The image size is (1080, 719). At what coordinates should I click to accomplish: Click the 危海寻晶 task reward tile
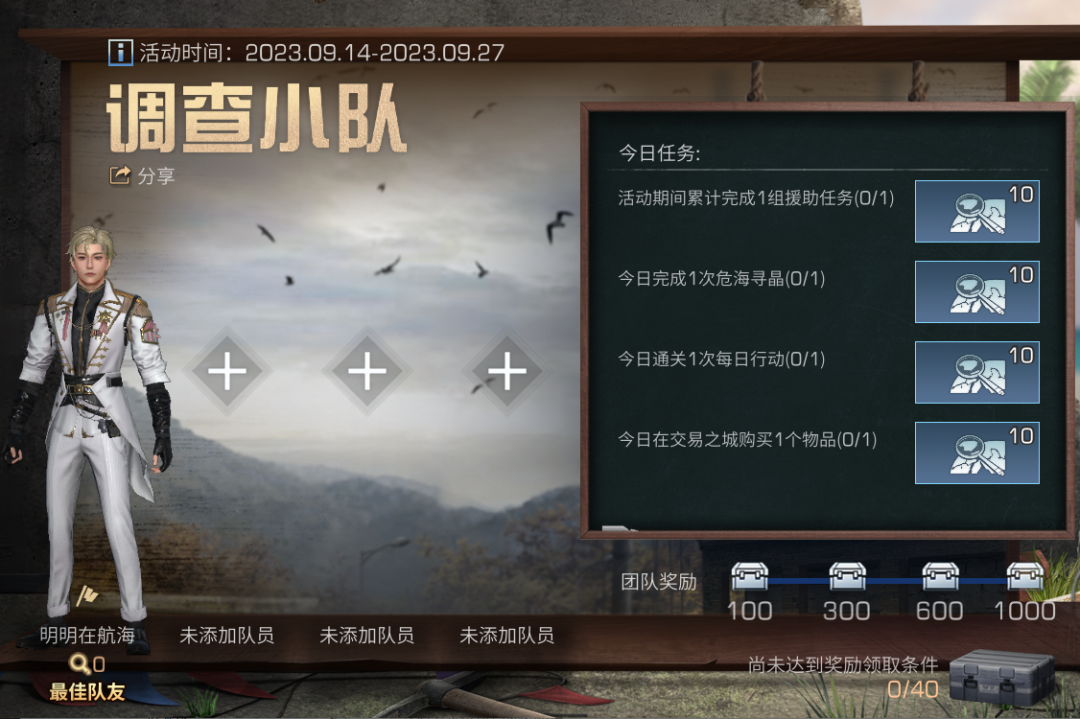pyautogui.click(x=977, y=292)
